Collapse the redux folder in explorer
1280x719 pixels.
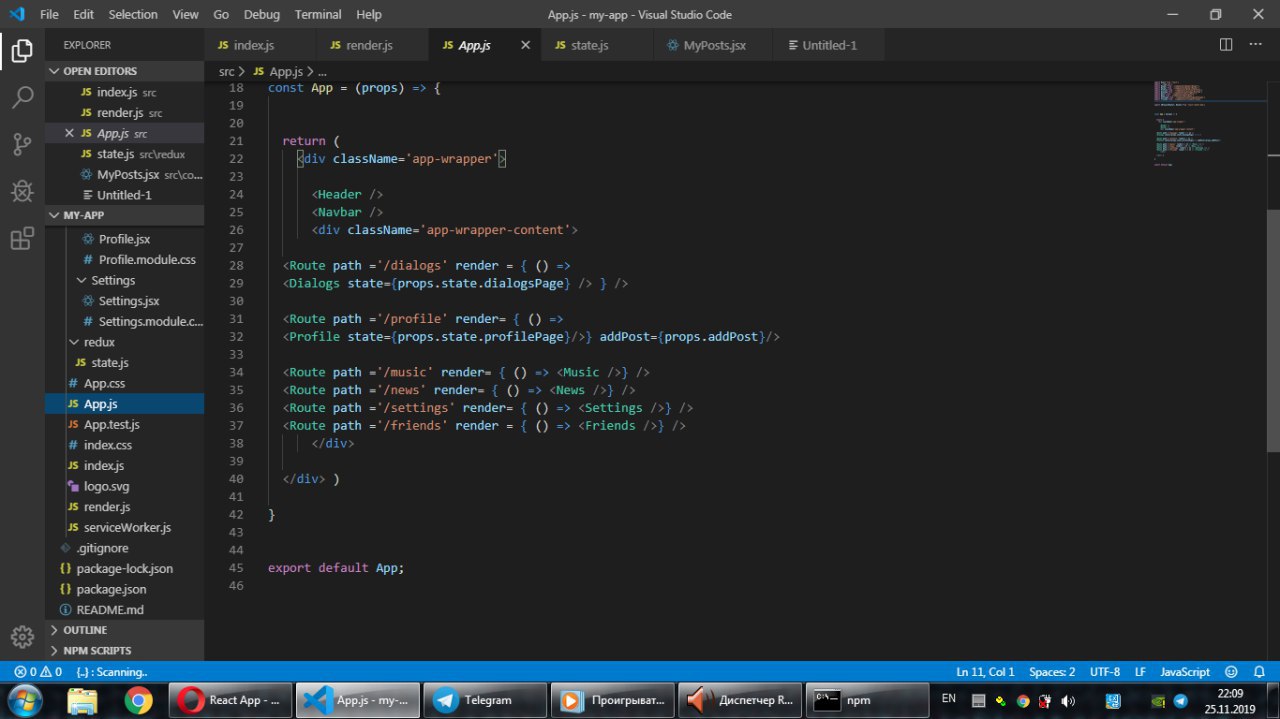click(98, 342)
